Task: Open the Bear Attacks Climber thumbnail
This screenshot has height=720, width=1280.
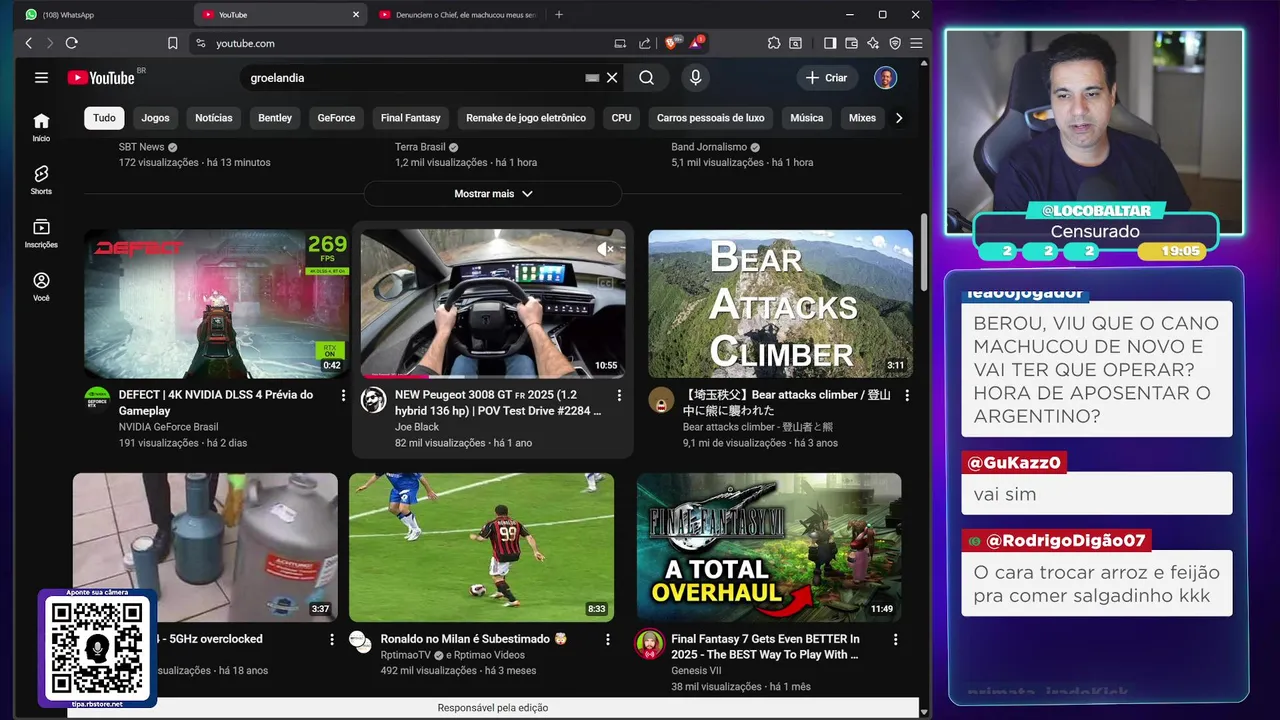Action: (x=780, y=304)
